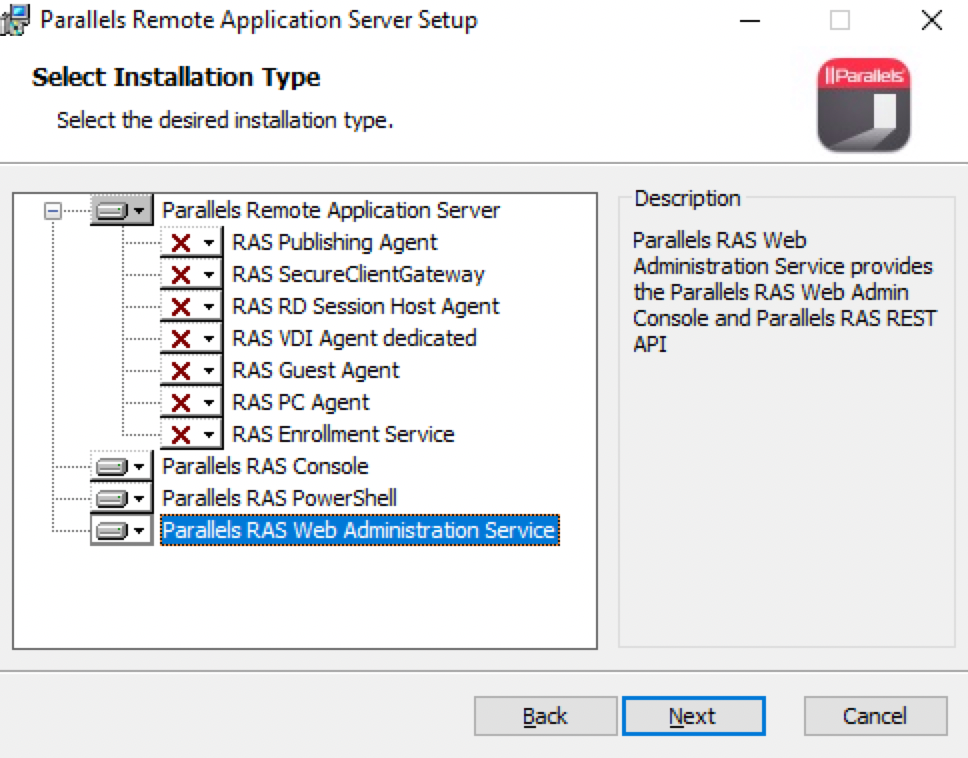The height and width of the screenshot is (758, 968).
Task: Select RAS PC Agent item
Action: (x=301, y=403)
